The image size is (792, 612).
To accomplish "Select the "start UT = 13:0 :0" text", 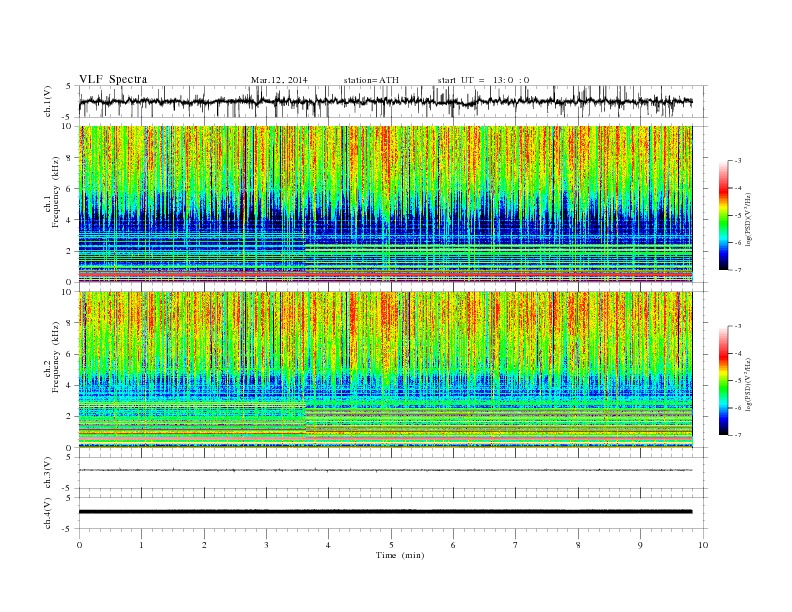I will pyautogui.click(x=483, y=80).
